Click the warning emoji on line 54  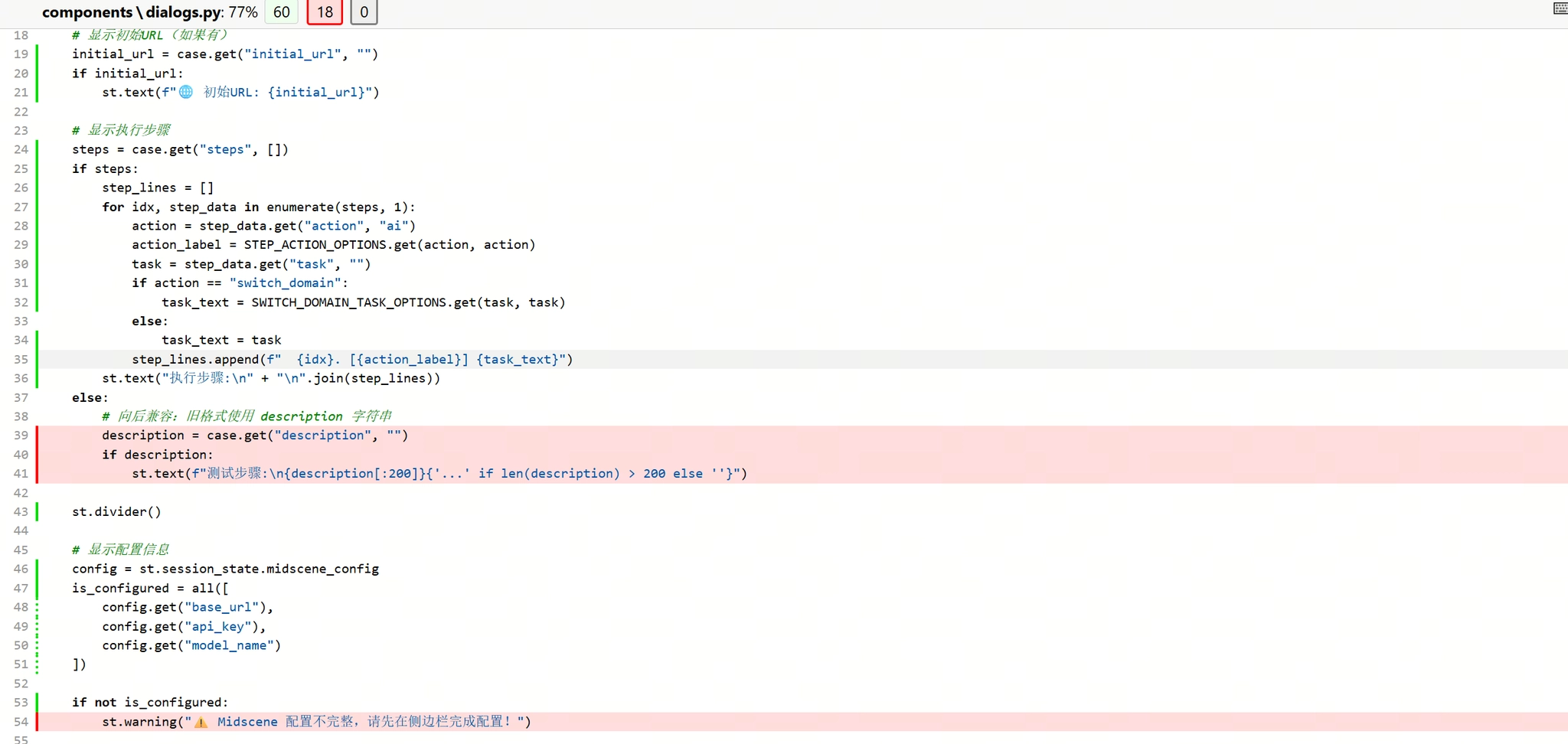(x=201, y=722)
